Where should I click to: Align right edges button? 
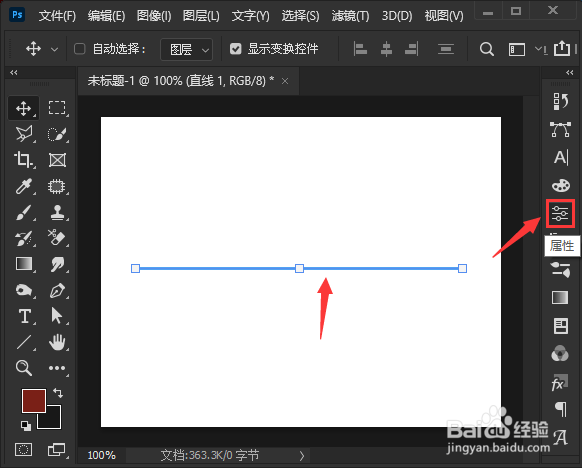coord(411,49)
